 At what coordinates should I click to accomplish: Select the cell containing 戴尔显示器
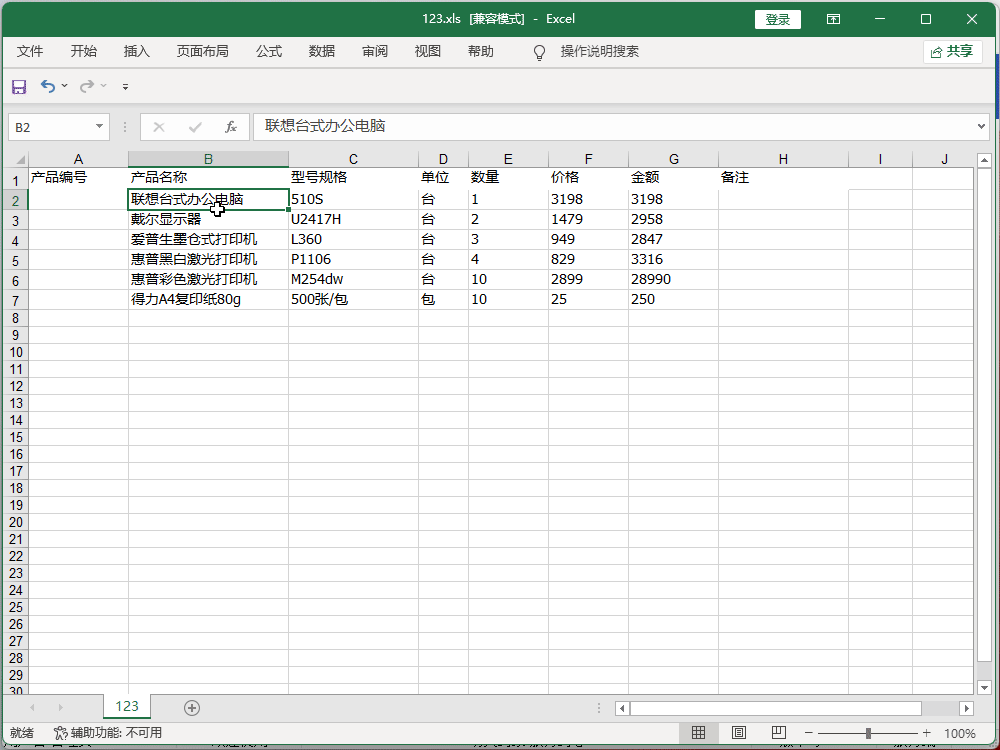click(208, 219)
